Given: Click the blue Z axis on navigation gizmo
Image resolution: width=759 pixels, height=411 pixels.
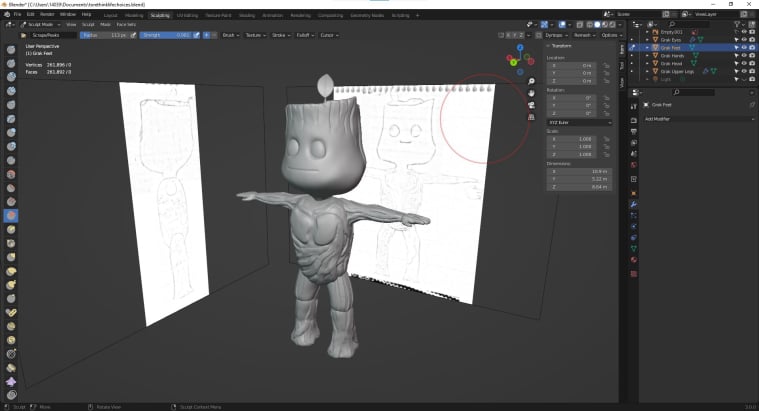Looking at the screenshot, I should pos(520,49).
